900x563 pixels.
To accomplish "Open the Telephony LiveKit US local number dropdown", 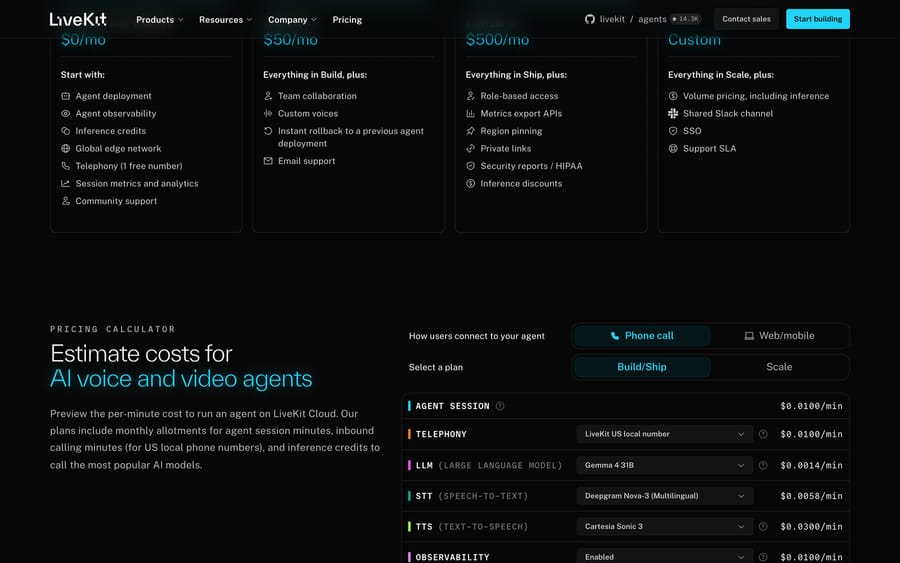I will pos(664,434).
